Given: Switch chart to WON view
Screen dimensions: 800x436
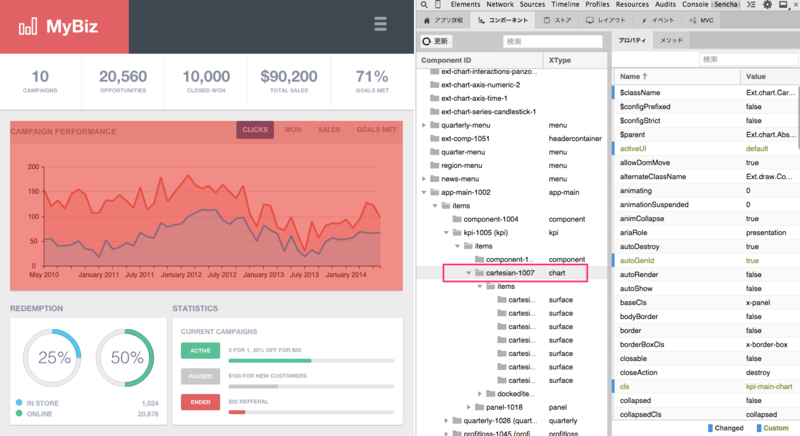Looking at the screenshot, I should (293, 130).
